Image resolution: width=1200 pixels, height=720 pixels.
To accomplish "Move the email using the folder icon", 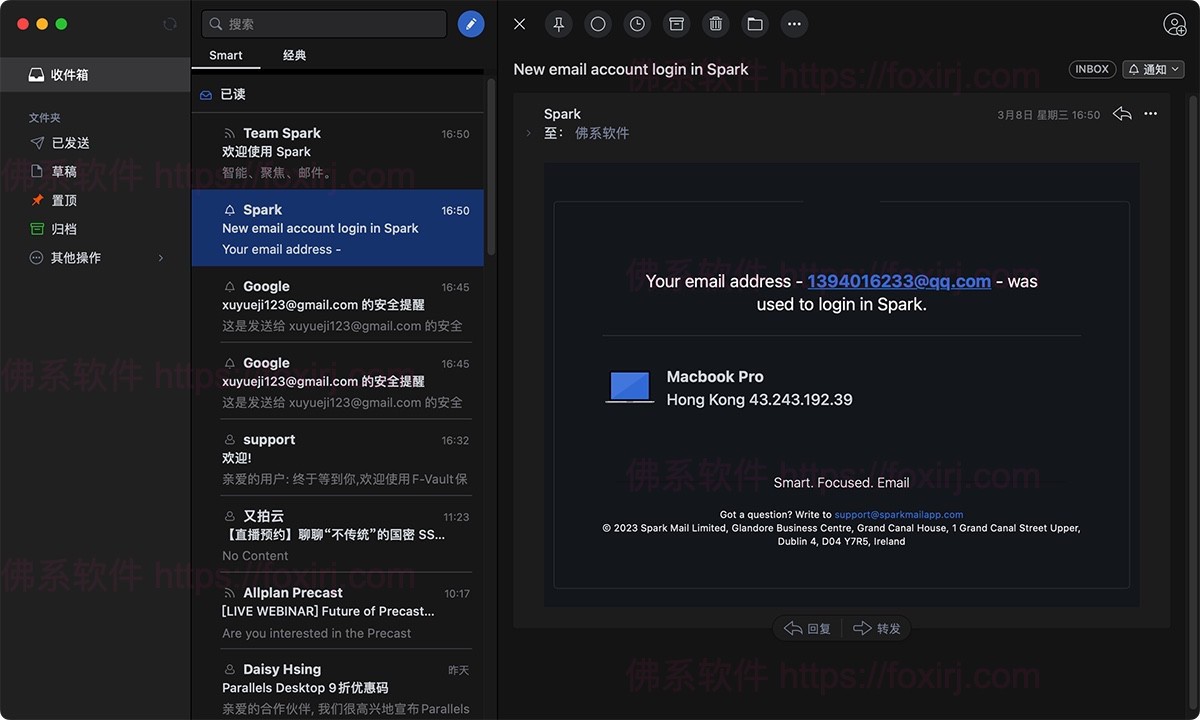I will 755,24.
